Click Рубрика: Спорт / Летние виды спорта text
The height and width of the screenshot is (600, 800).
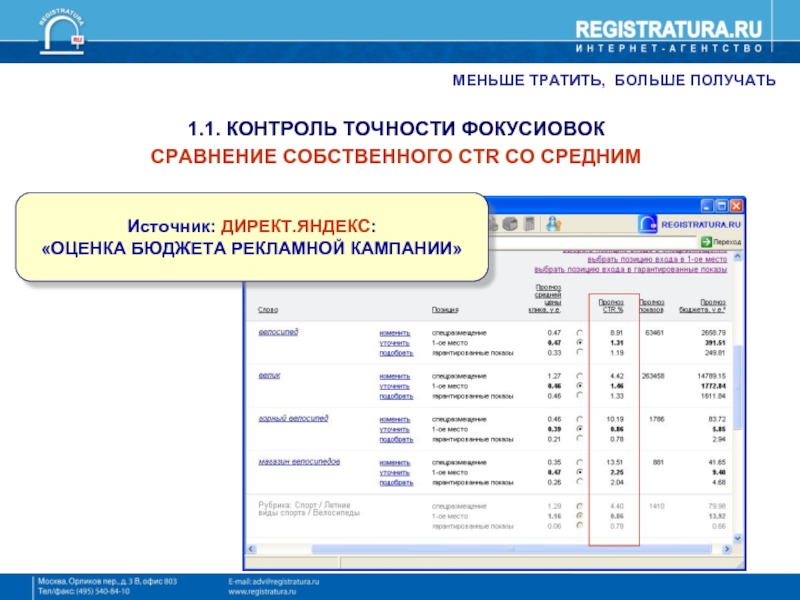click(309, 509)
